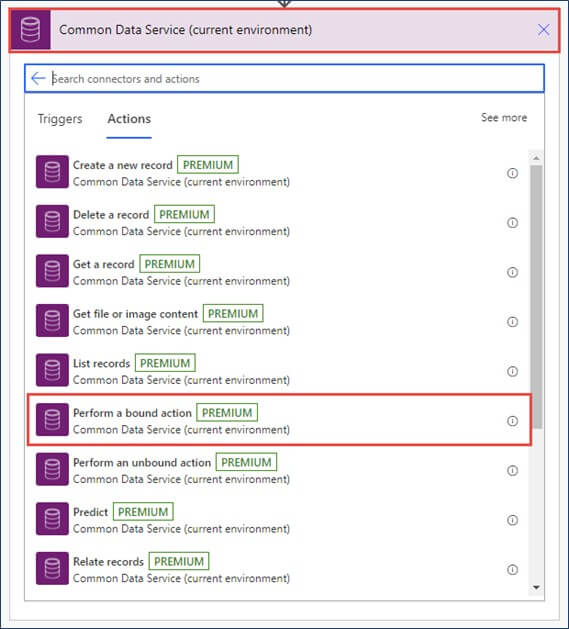Show info for Delete a record

click(512, 223)
